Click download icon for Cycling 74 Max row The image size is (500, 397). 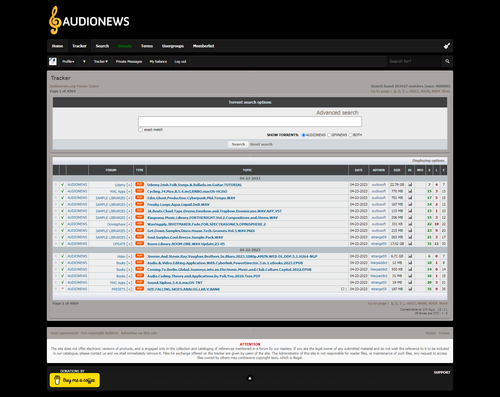coord(410,191)
